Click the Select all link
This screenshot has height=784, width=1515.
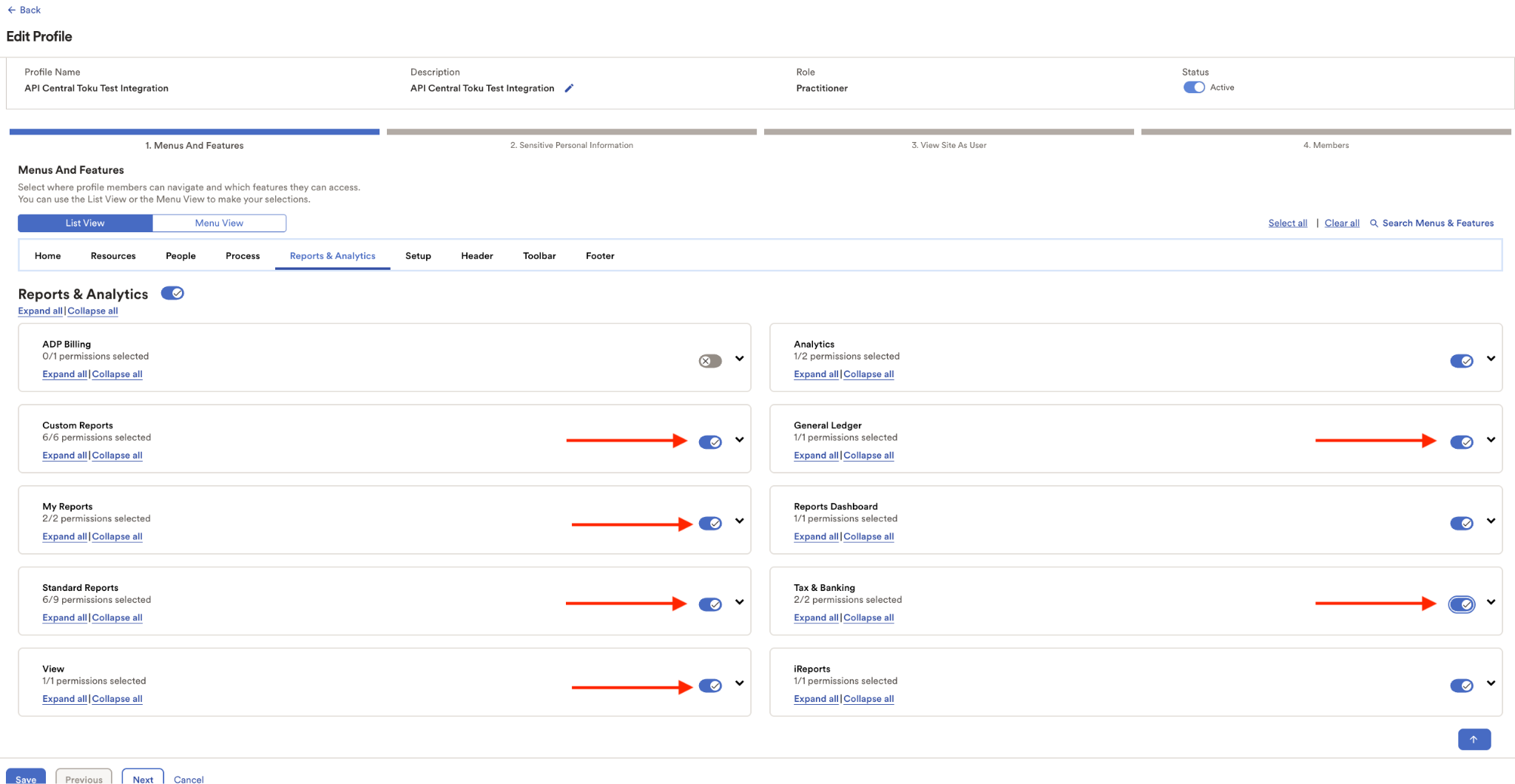pyautogui.click(x=1288, y=223)
